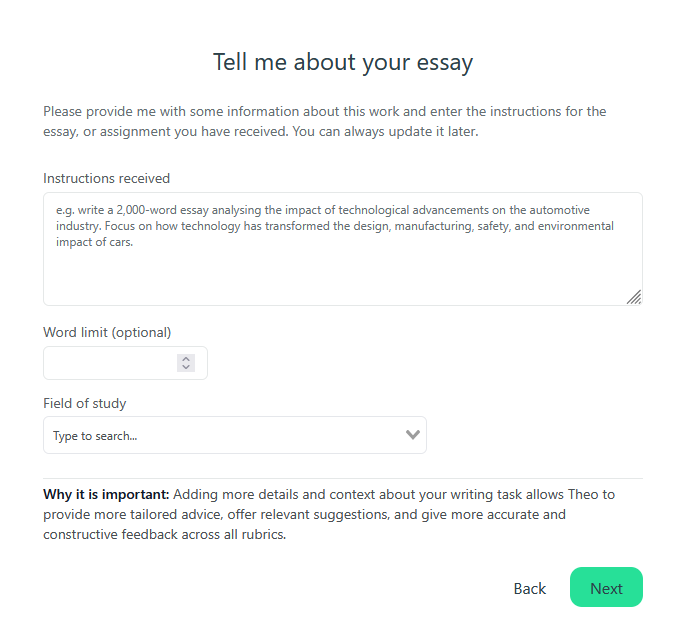Click the 'Tell me about your essay' heading

343,62
